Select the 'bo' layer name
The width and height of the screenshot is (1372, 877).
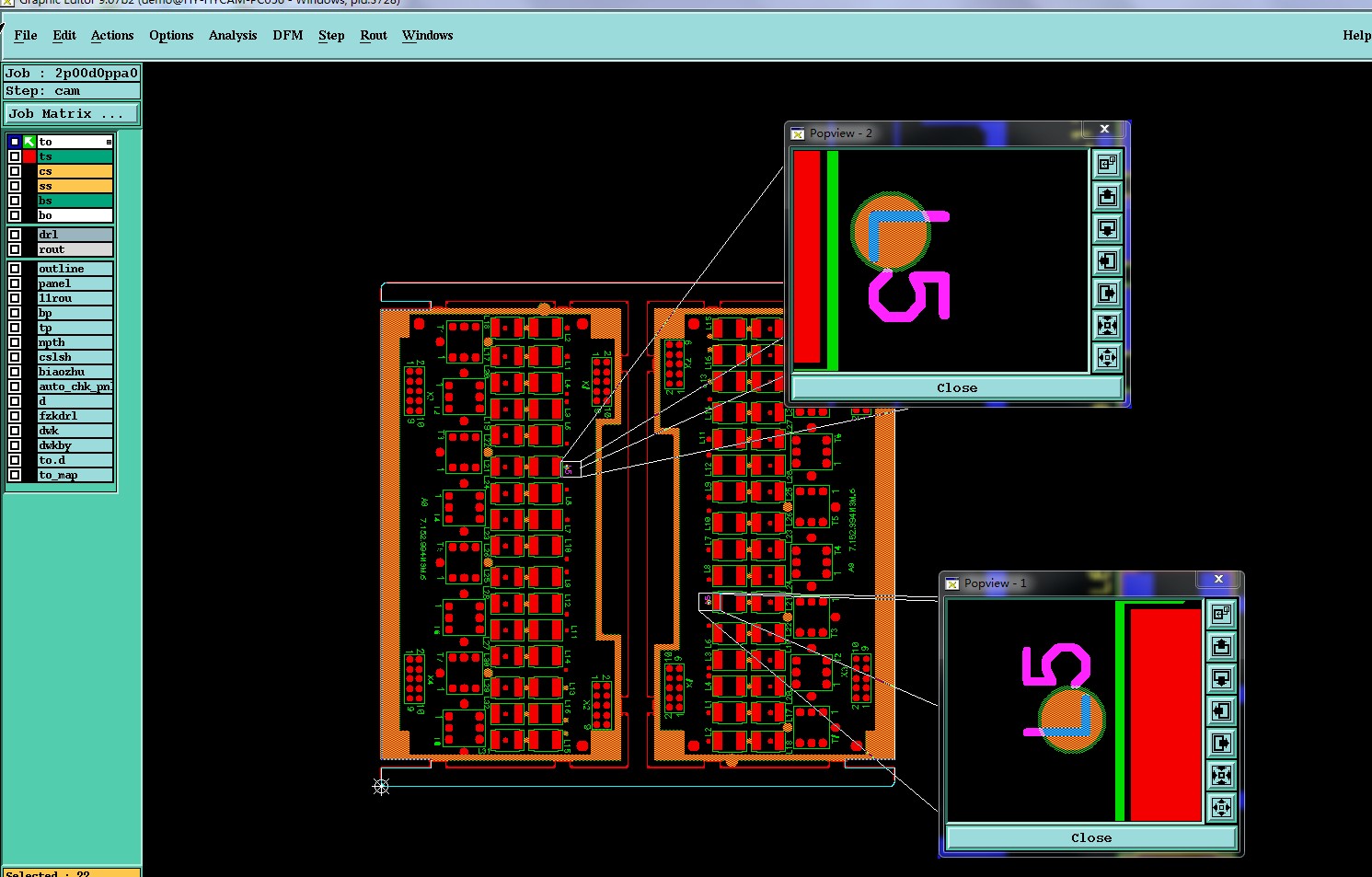pyautogui.click(x=75, y=215)
